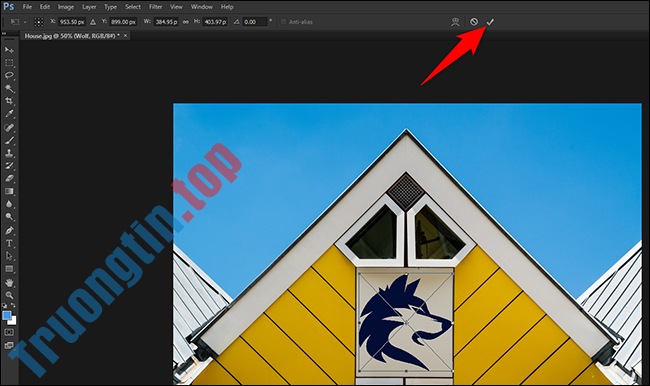Open the foreground color swatch
The image size is (650, 386).
click(x=7, y=316)
